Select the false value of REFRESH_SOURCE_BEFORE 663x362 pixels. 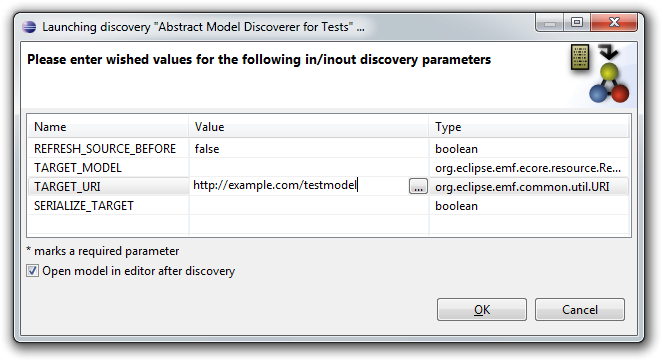click(207, 149)
